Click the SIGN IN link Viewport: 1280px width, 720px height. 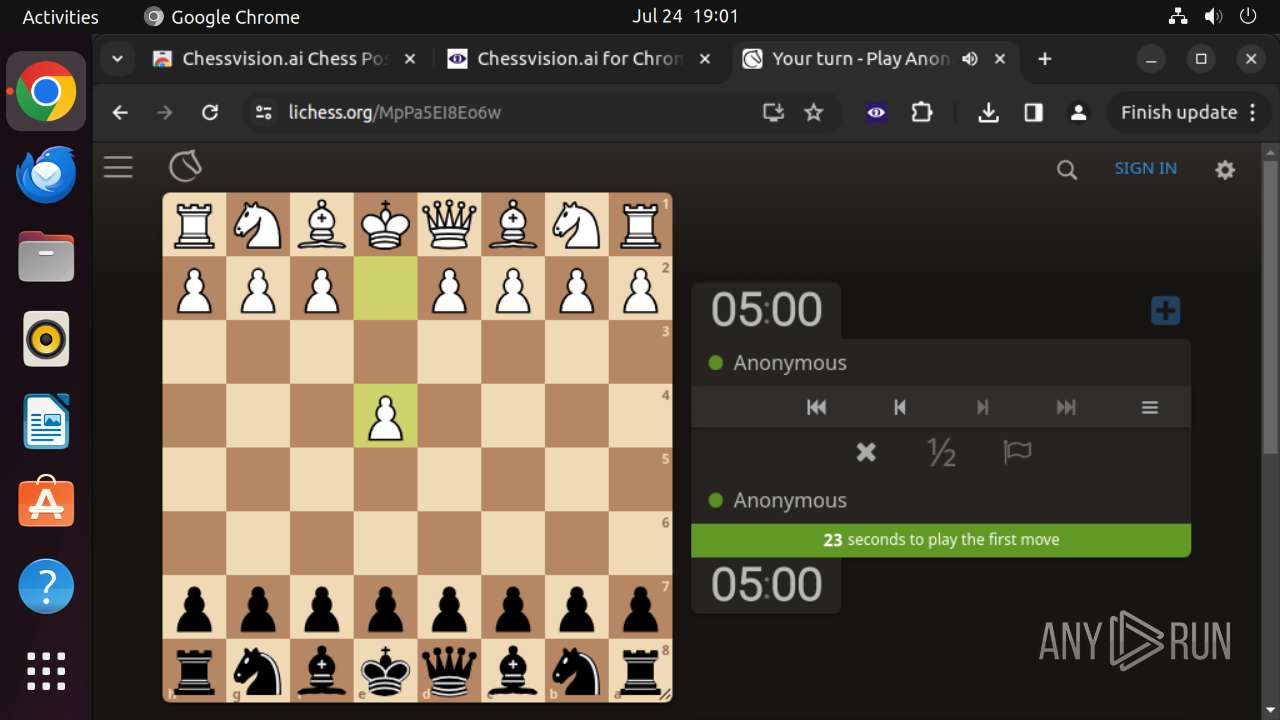pos(1145,168)
